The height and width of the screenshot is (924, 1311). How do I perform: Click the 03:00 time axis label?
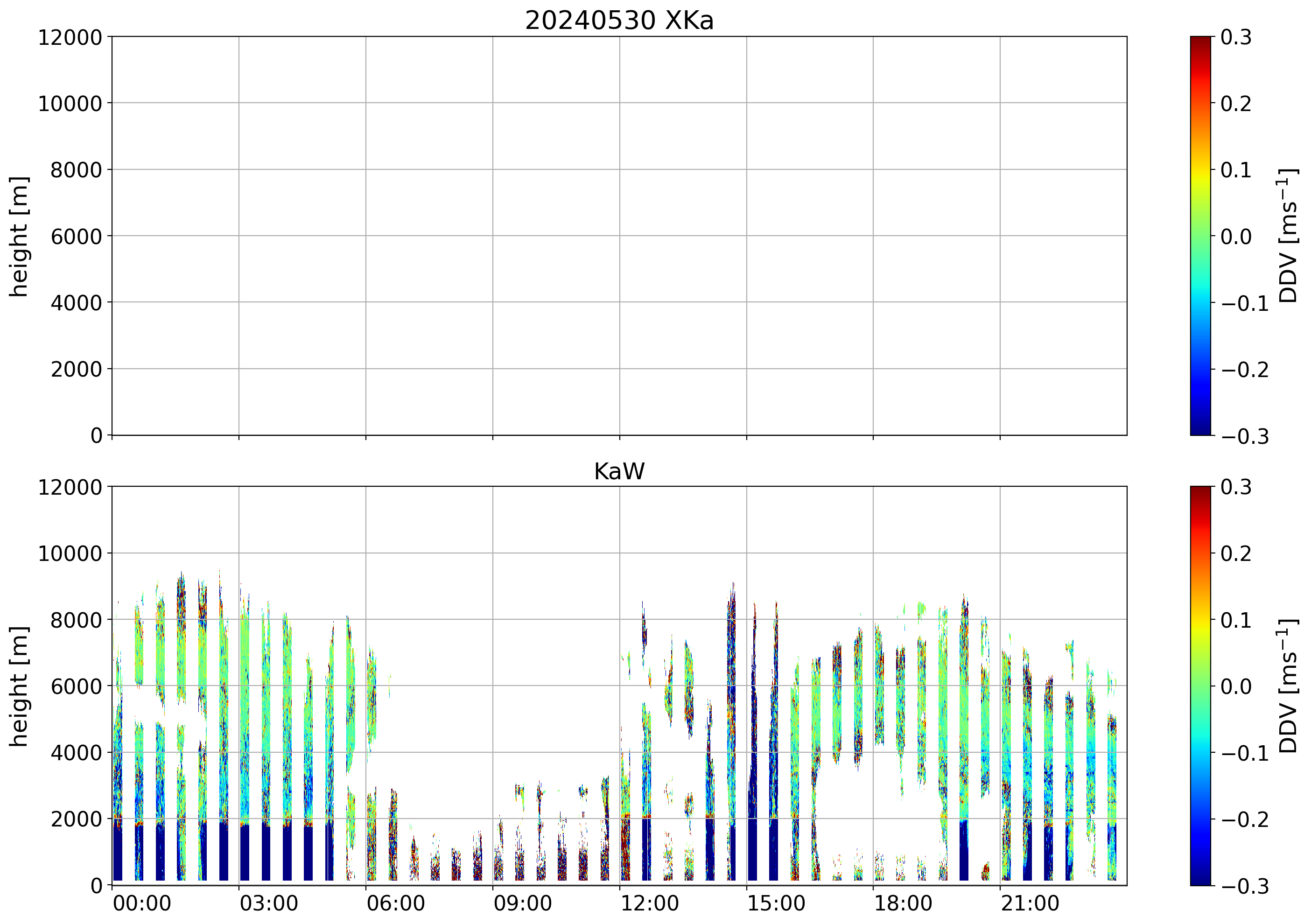(269, 904)
